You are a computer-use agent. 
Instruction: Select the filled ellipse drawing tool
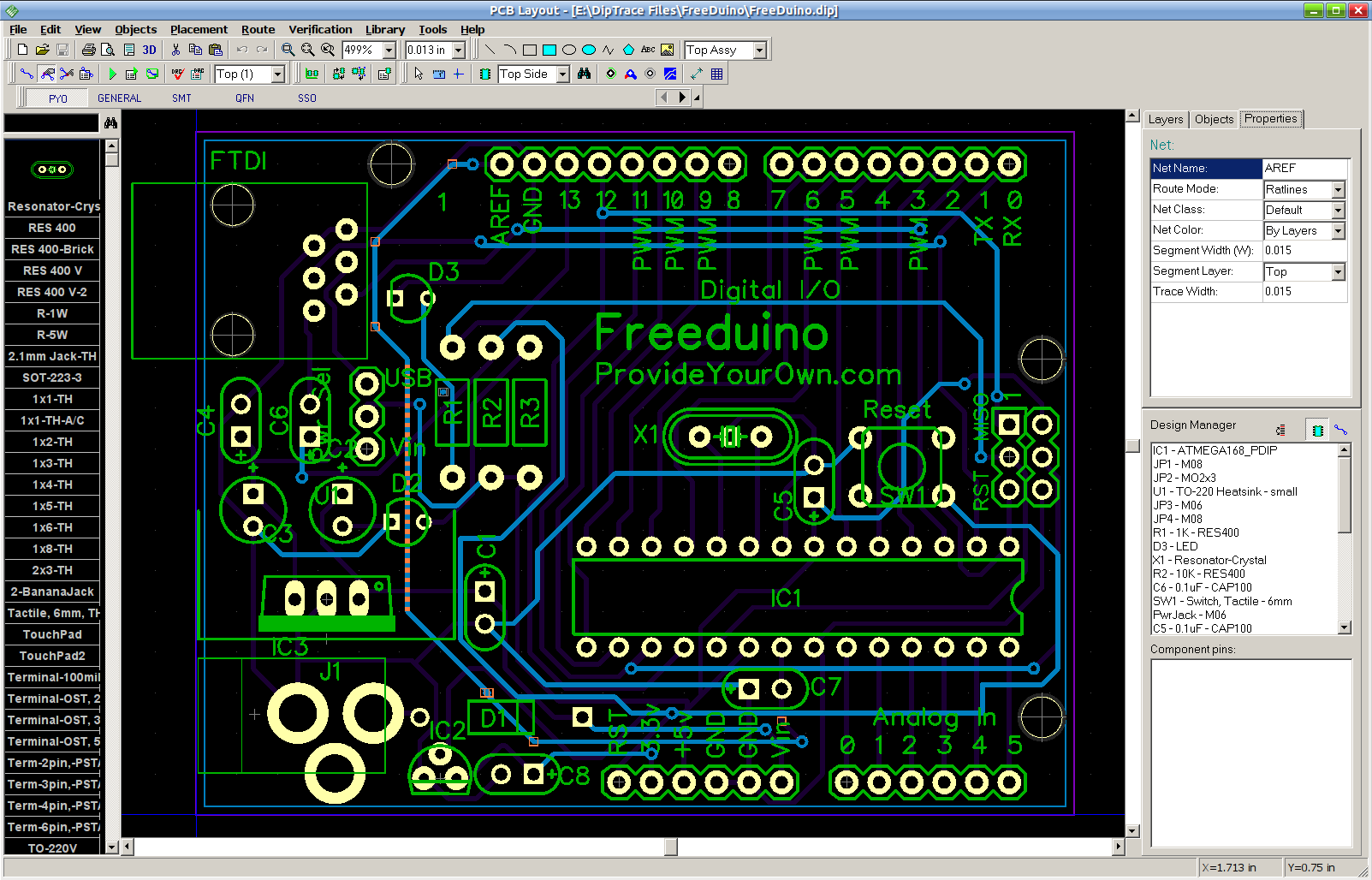(589, 50)
